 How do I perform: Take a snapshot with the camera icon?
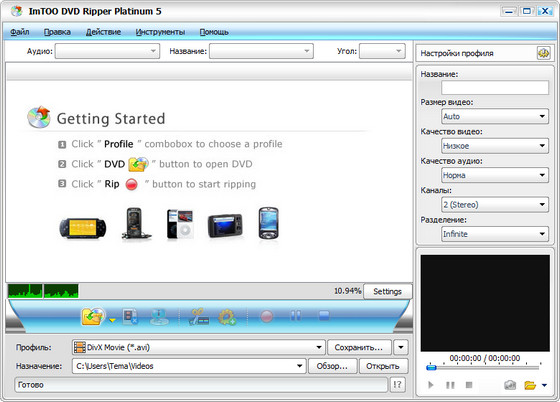click(510, 385)
